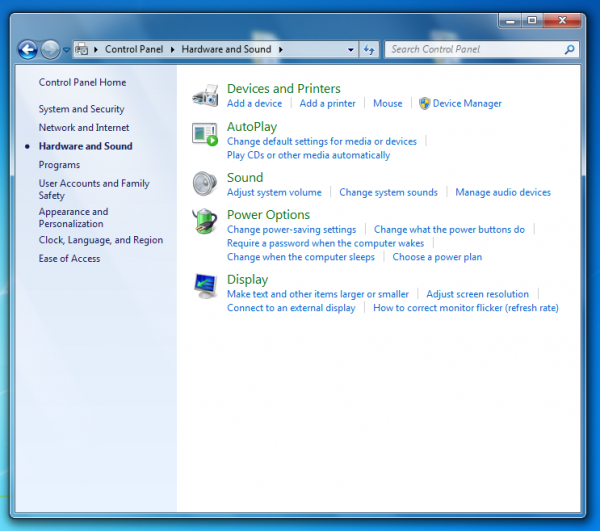The height and width of the screenshot is (531, 600).
Task: Click the Devices and Printers icon
Action: tap(205, 96)
